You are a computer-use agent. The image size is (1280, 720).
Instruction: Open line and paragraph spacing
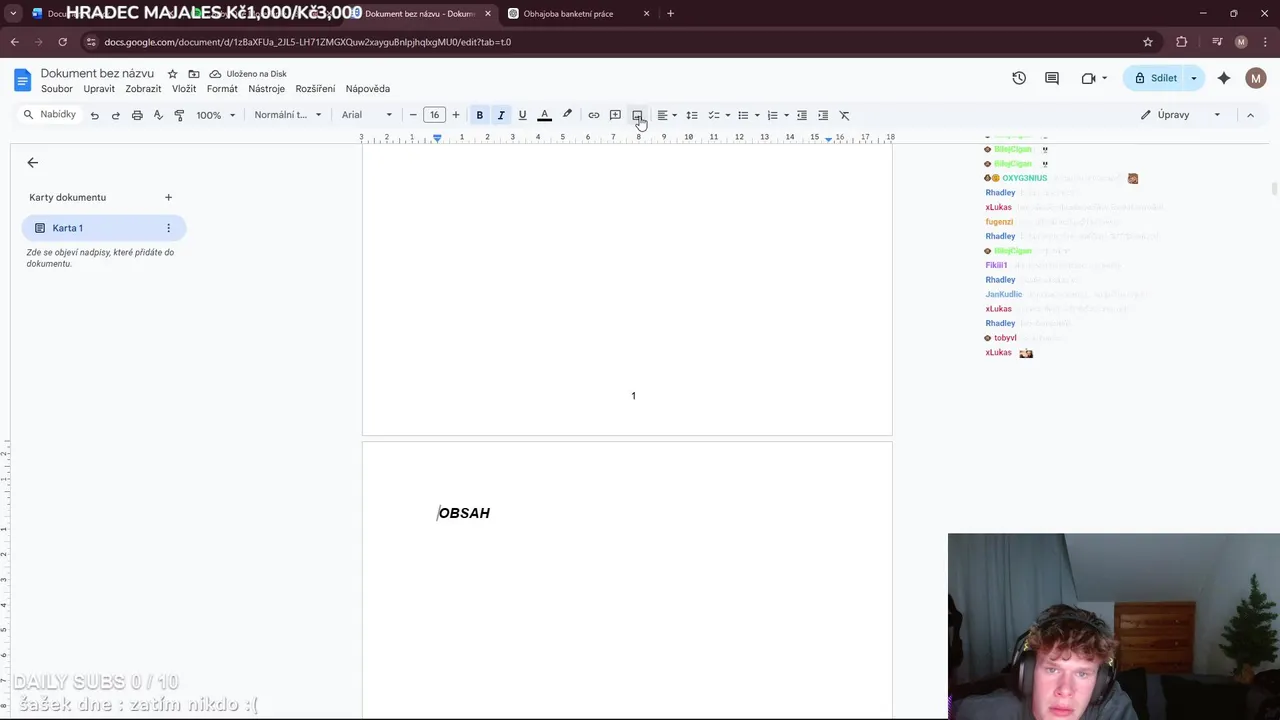(x=691, y=115)
